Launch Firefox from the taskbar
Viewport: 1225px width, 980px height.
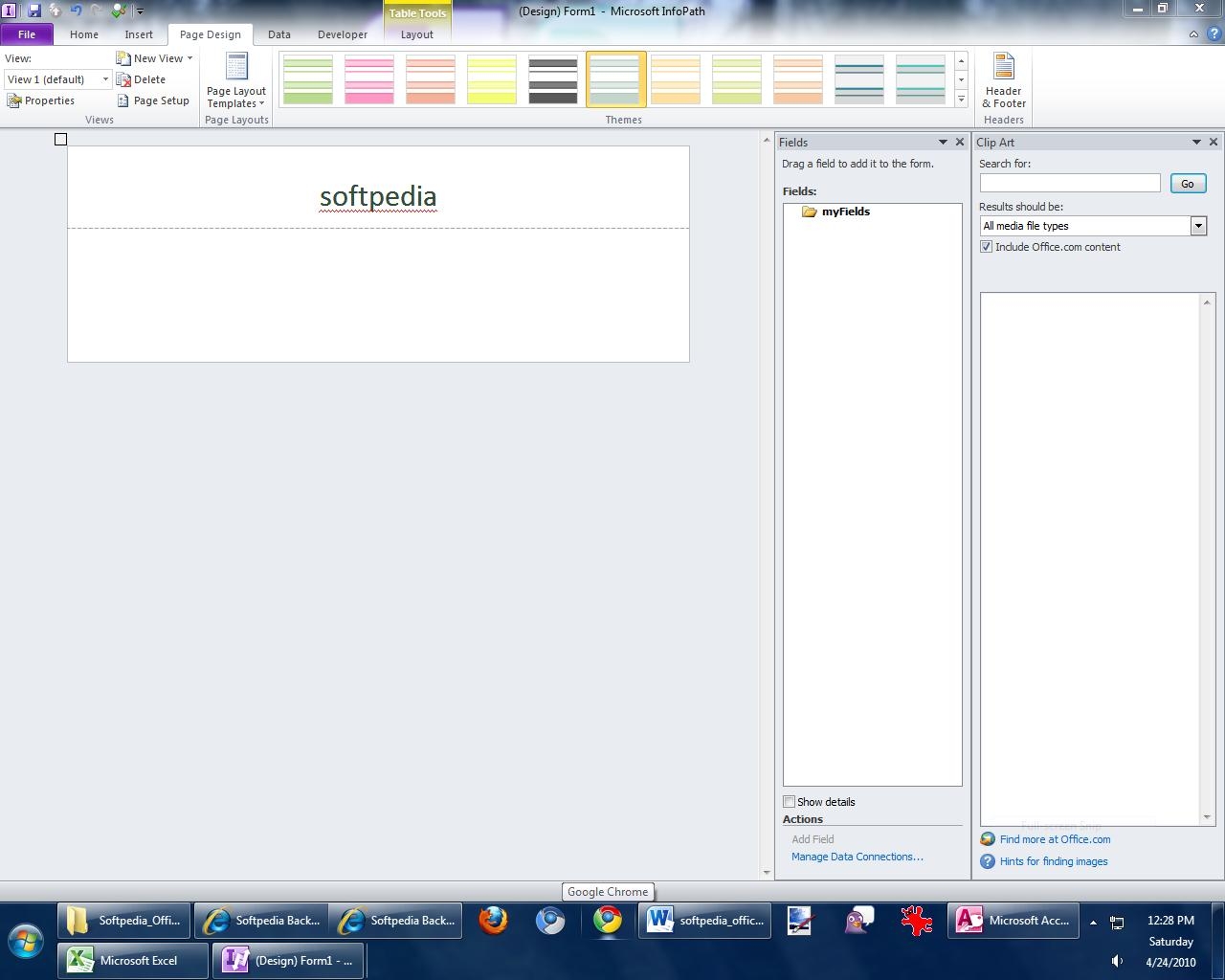[x=493, y=921]
